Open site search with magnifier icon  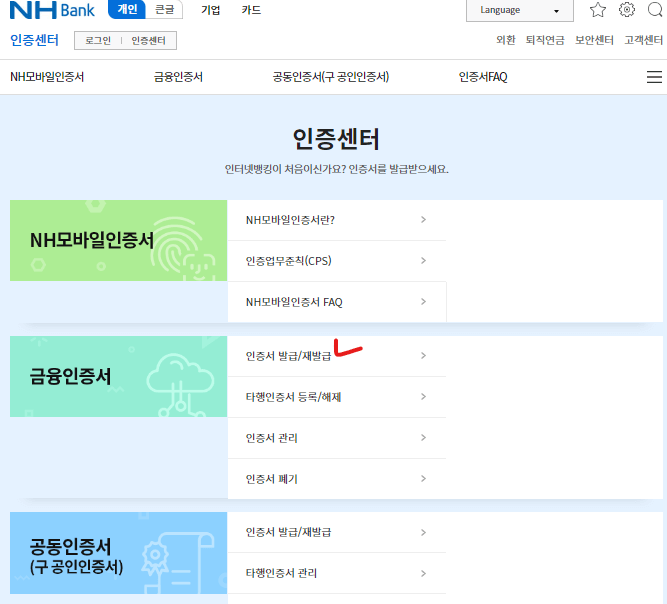coord(655,10)
